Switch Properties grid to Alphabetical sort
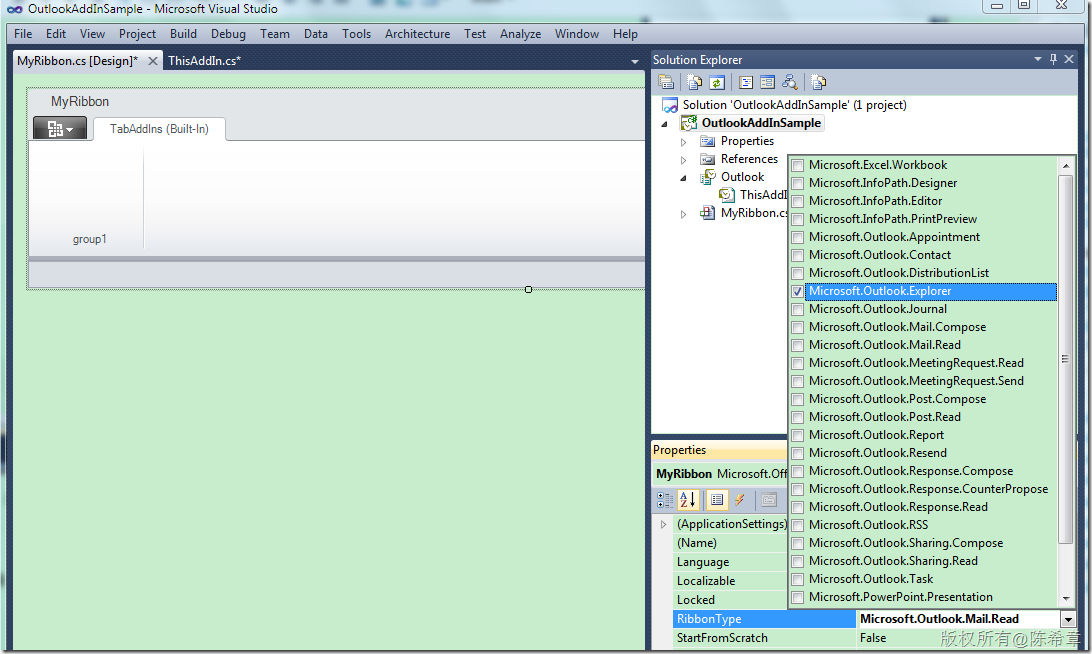This screenshot has width=1092, height=654. [687, 499]
